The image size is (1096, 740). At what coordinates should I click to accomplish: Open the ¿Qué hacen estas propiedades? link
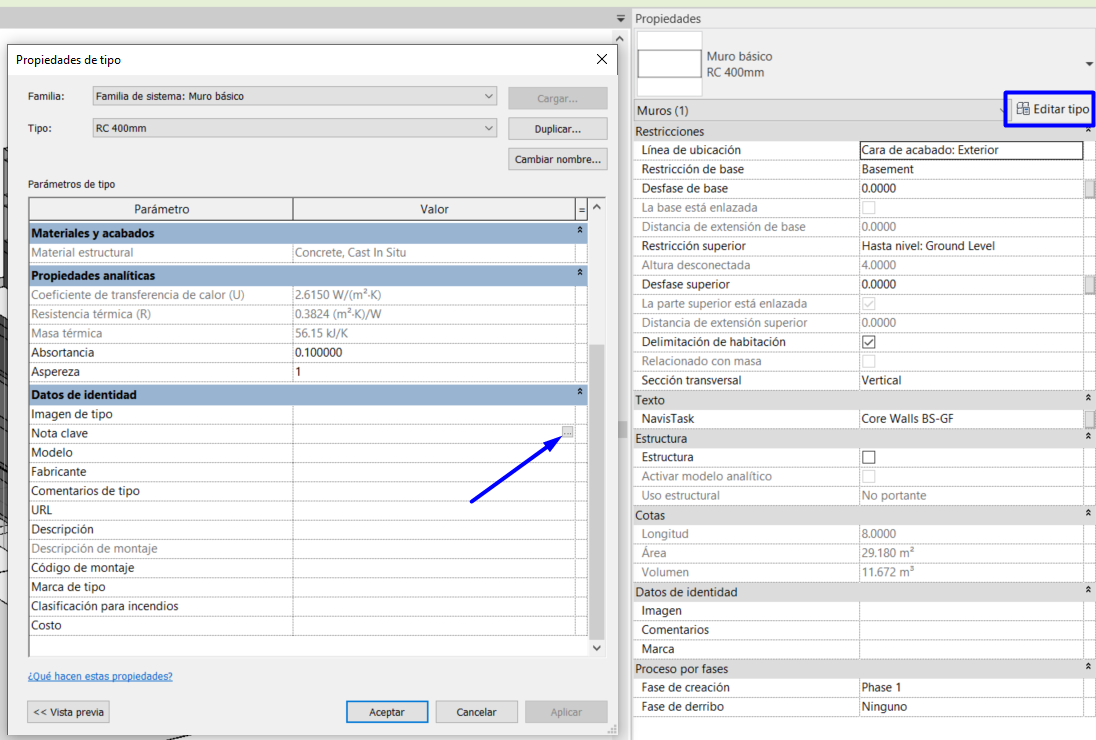click(x=100, y=676)
